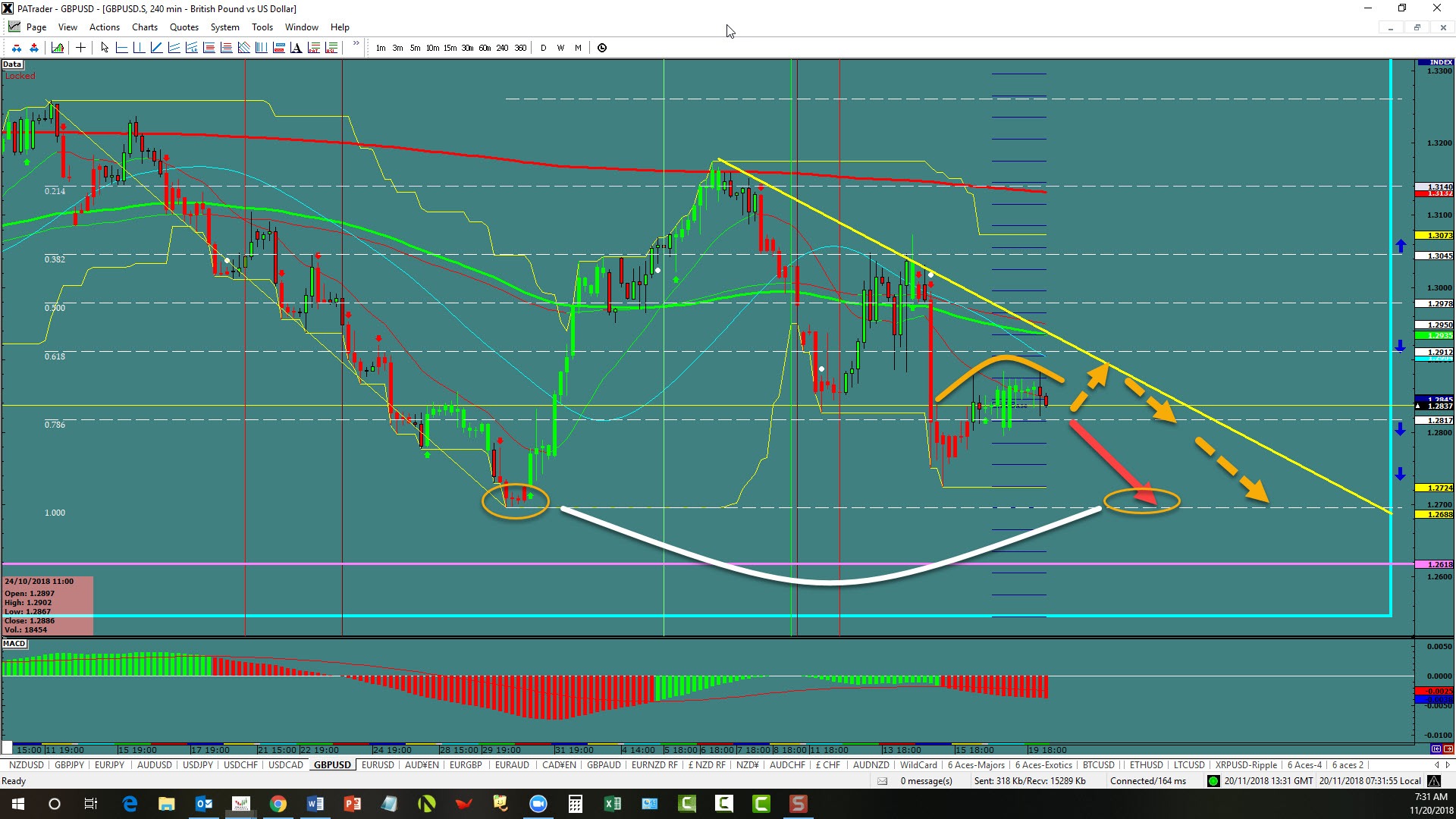Switch to the EURUSD chart tab
Image resolution: width=1456 pixels, height=819 pixels.
click(378, 765)
